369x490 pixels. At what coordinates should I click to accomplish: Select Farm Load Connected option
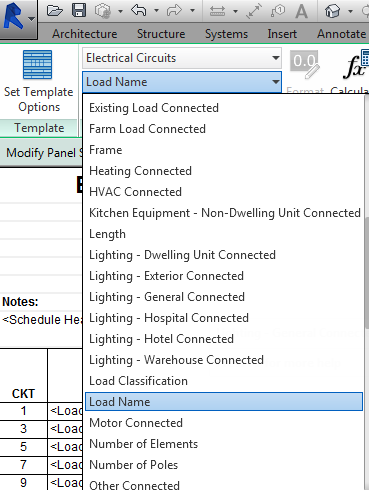pyautogui.click(x=224, y=129)
